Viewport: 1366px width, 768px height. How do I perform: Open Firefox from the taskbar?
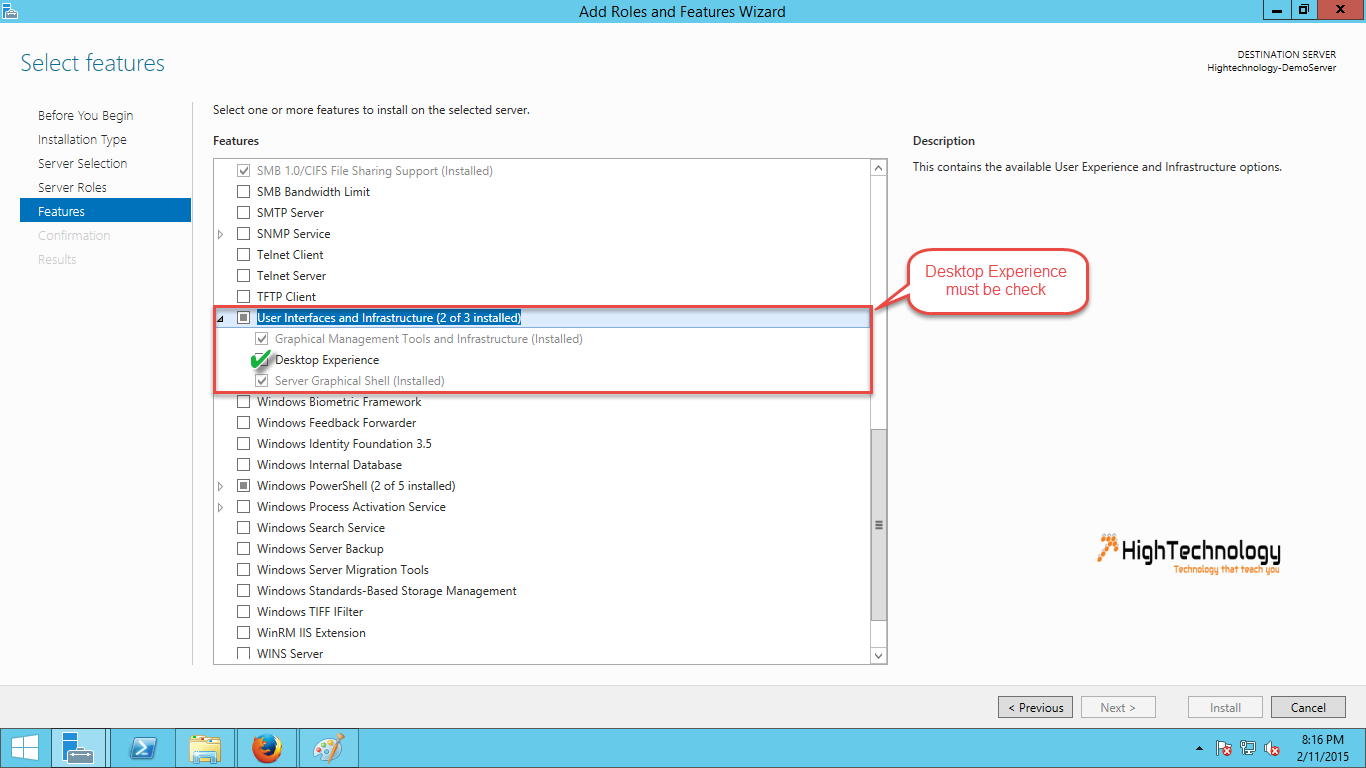pyautogui.click(x=266, y=748)
